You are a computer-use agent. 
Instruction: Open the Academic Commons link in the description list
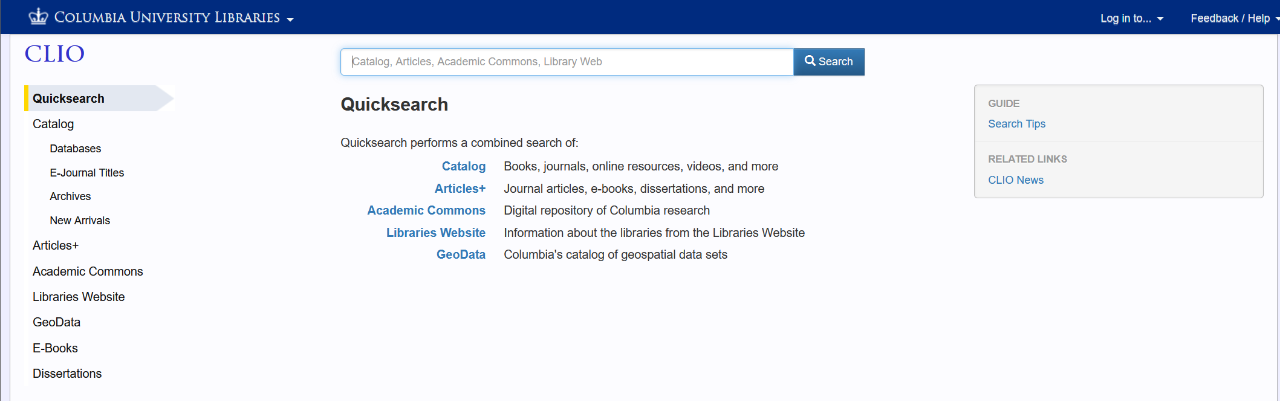[426, 210]
